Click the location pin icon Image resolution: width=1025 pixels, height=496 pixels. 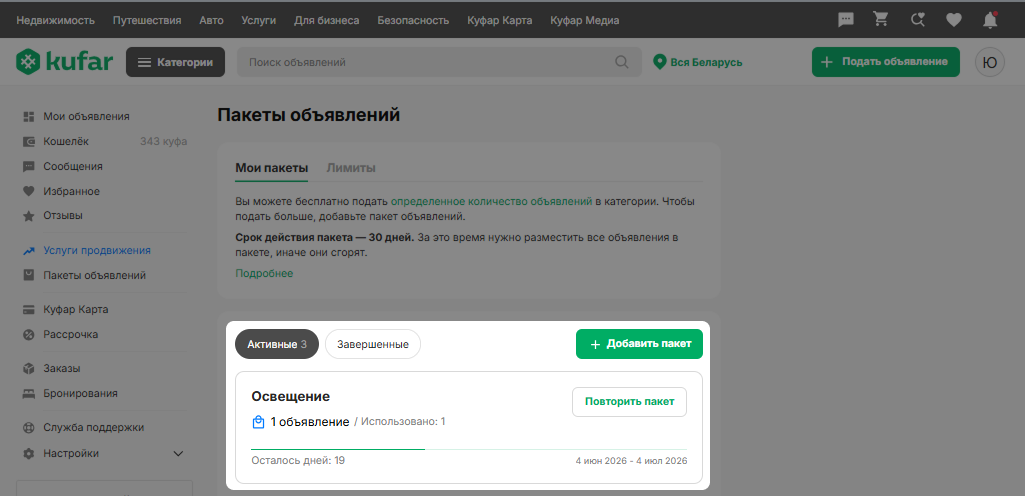pos(660,62)
